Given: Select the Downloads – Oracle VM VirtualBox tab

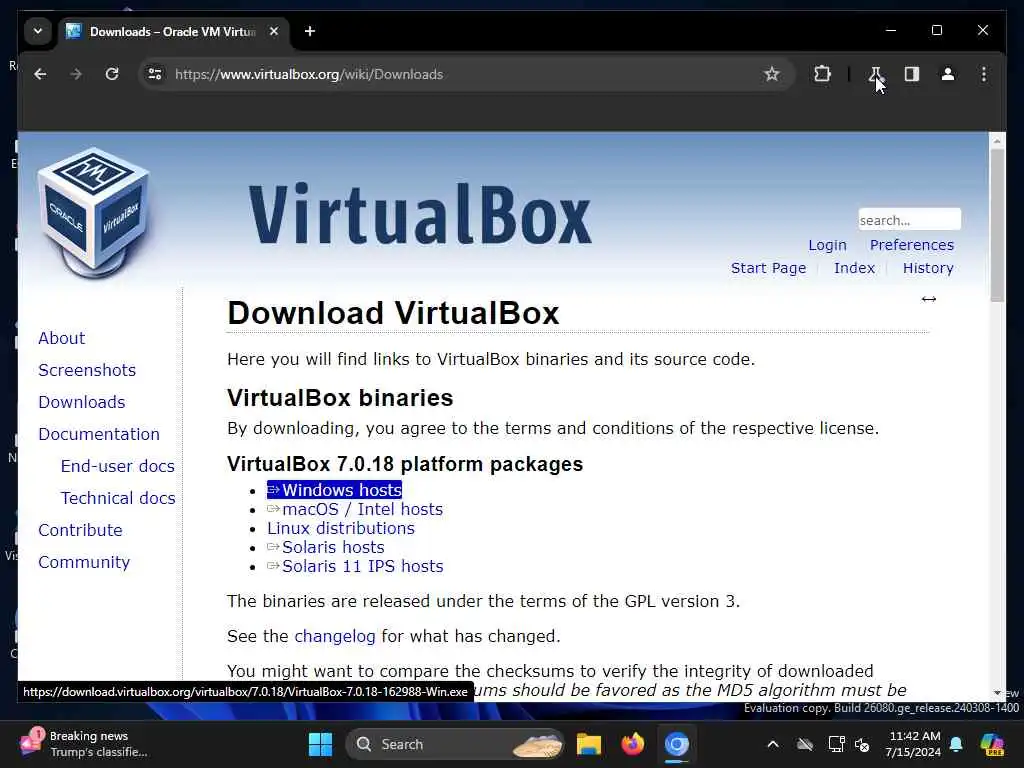Looking at the screenshot, I should tap(172, 31).
